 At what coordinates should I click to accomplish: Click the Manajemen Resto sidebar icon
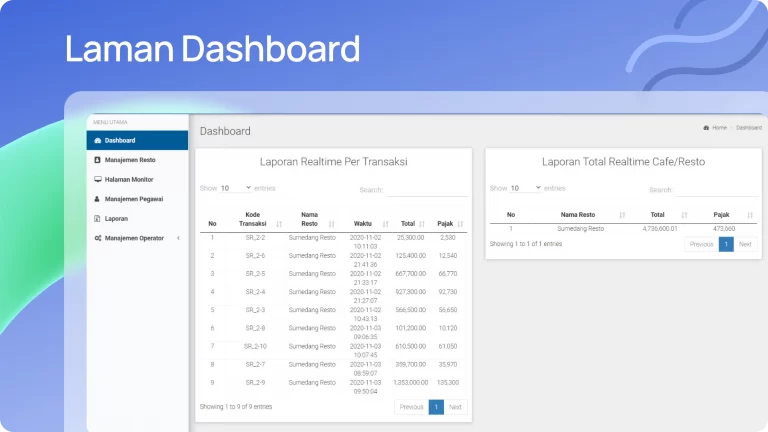97,160
